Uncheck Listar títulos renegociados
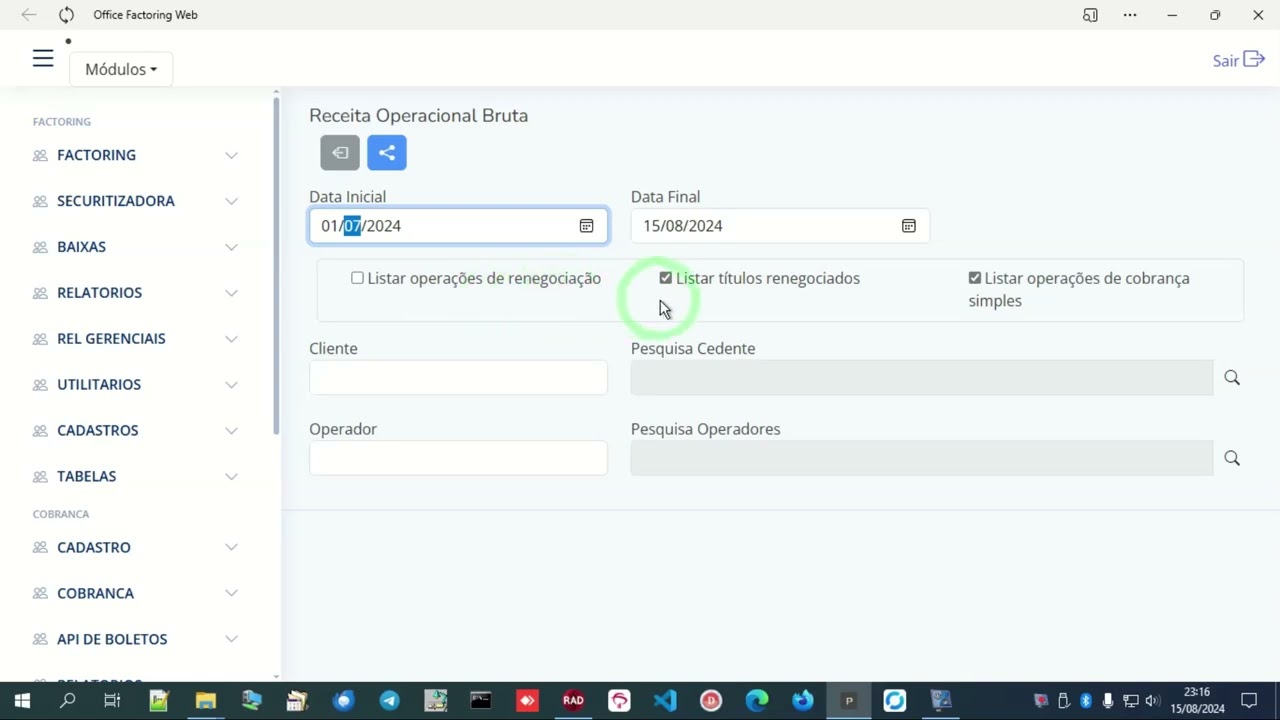Viewport: 1280px width, 720px height. tap(666, 278)
